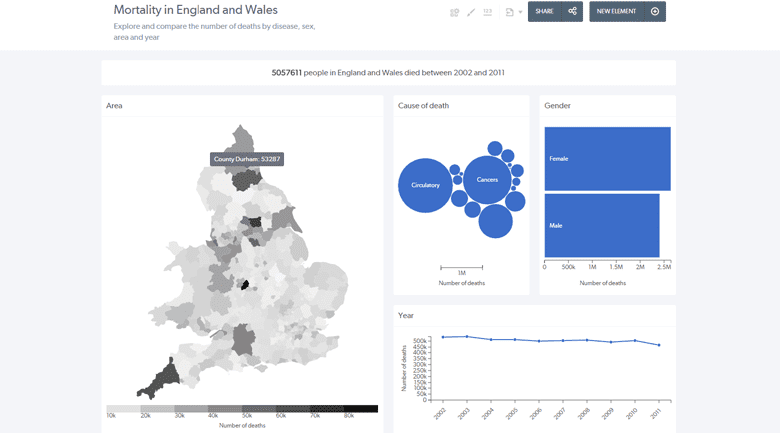
Task: Select the Circulatory bubble
Action: [x=425, y=185]
